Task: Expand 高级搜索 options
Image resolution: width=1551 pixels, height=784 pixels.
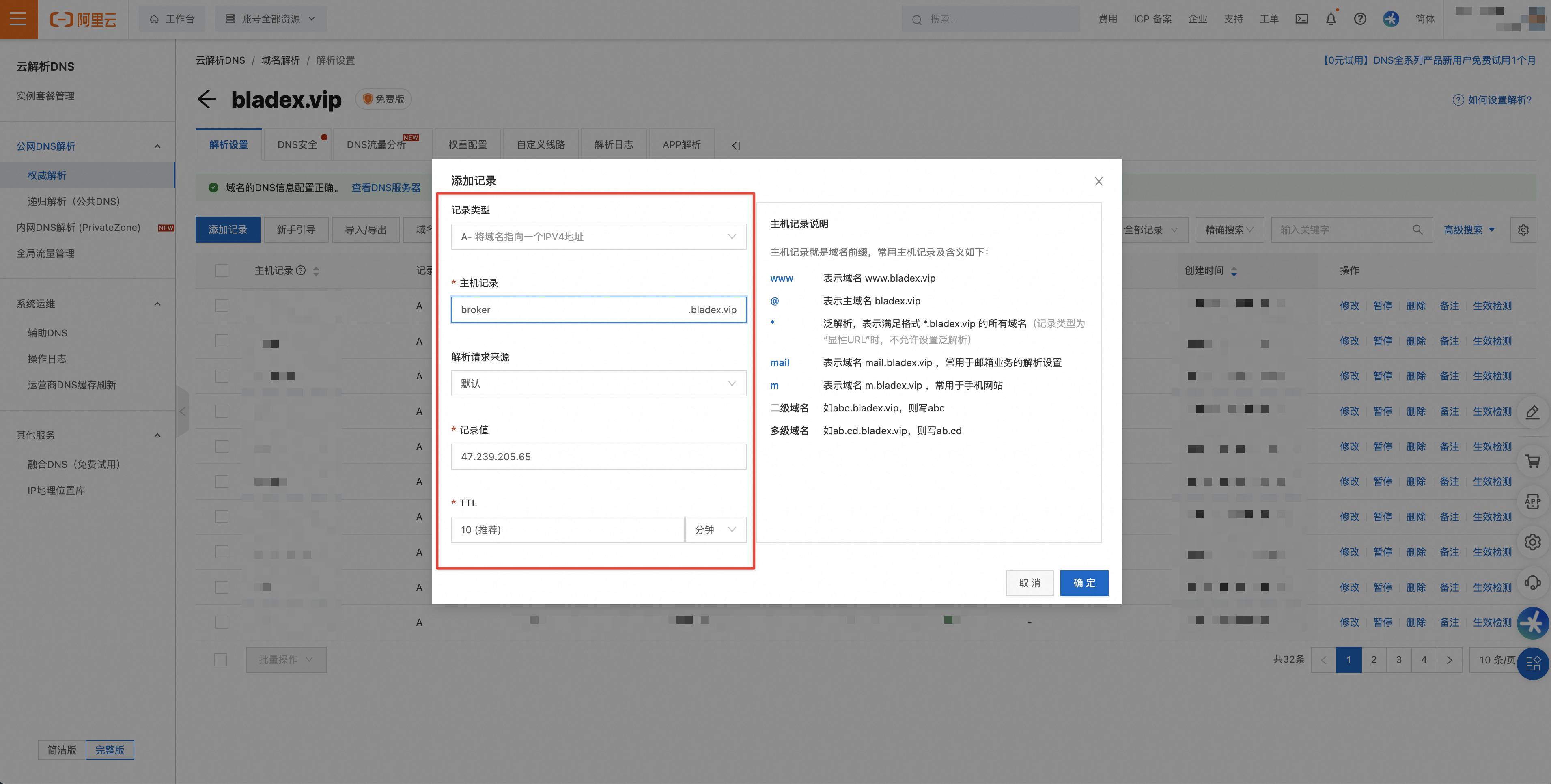Action: pos(1469,229)
